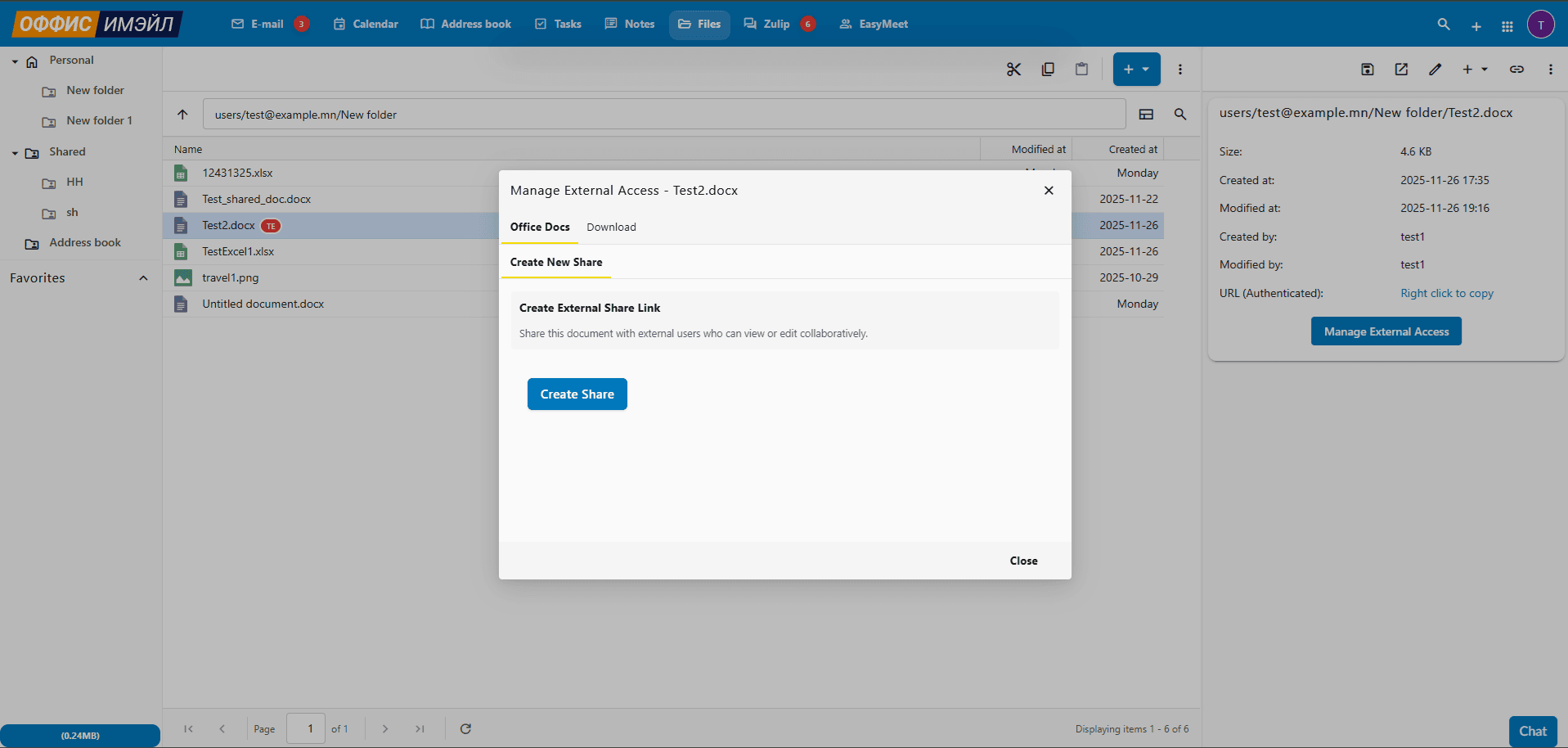
Task: Click the link chain icon
Action: point(1516,70)
